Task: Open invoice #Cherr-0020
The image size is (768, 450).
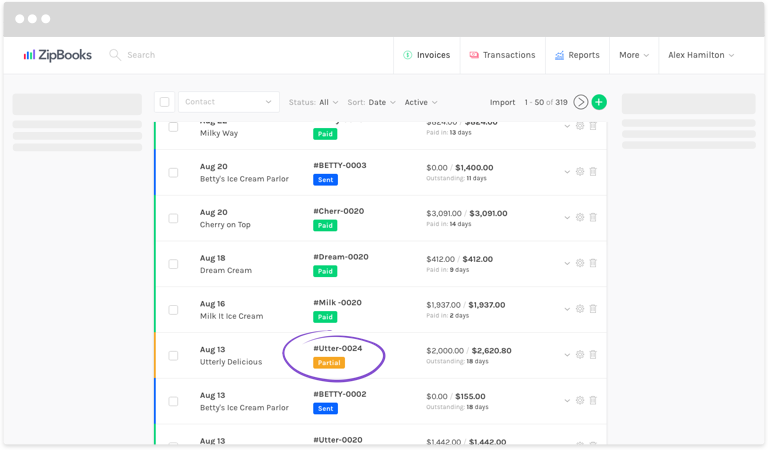Action: coord(338,211)
